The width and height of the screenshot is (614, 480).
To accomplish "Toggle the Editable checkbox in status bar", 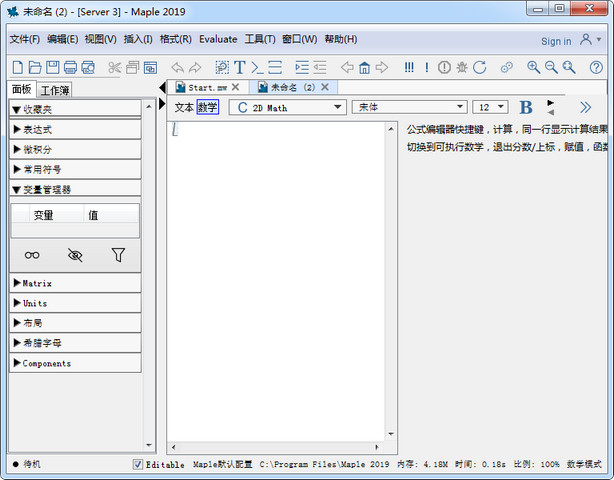I will pyautogui.click(x=138, y=465).
